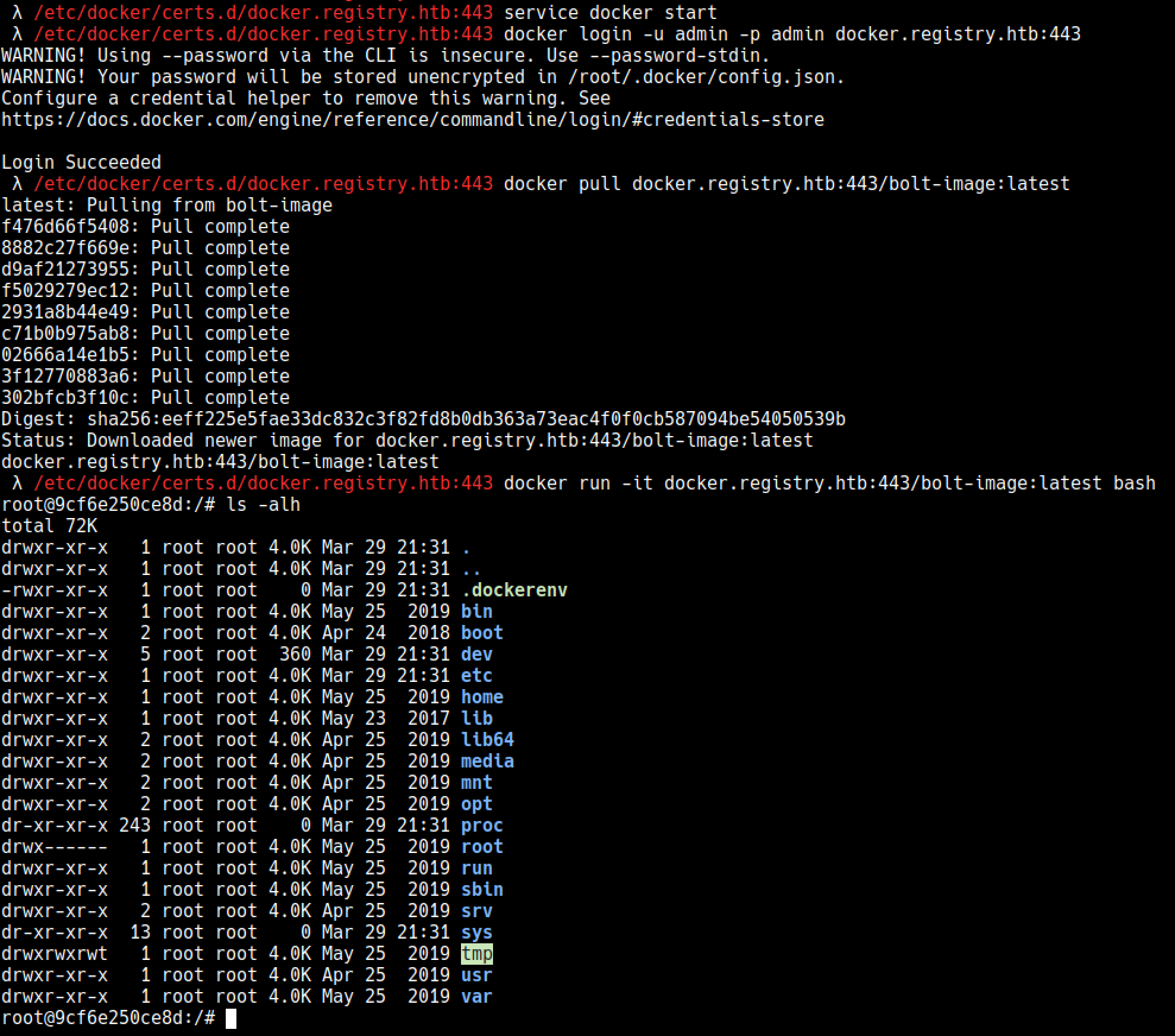The width and height of the screenshot is (1175, 1036).
Task: Click the /root/.docker/config.json warning line
Action: click(423, 77)
